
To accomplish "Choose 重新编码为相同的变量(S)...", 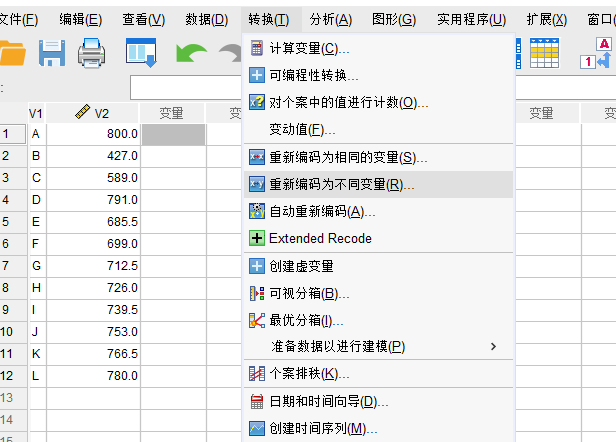I will (379, 157).
